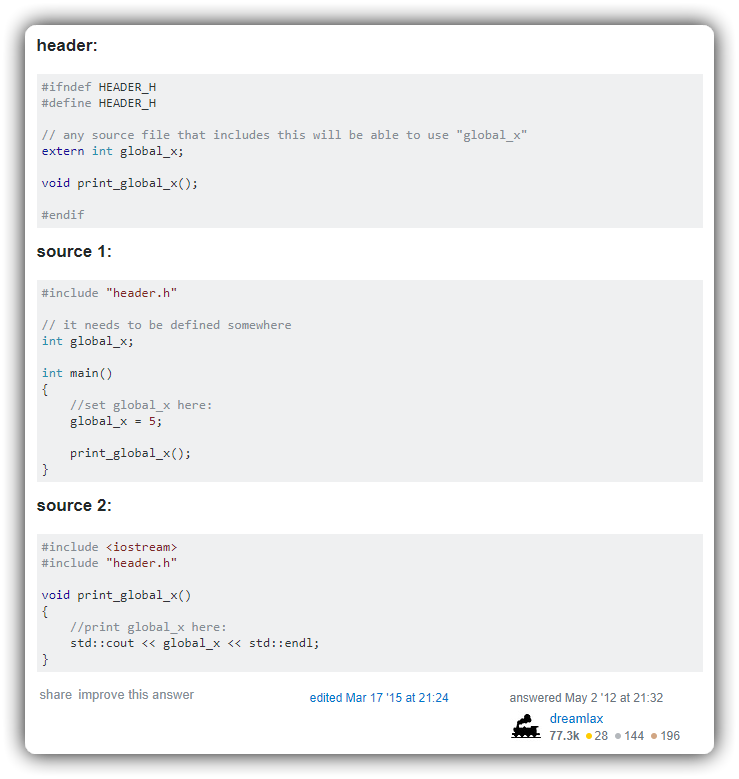Viewport: 739px width, 779px height.
Task: Click the answered May 2 '12 timestamp
Action: [x=586, y=698]
